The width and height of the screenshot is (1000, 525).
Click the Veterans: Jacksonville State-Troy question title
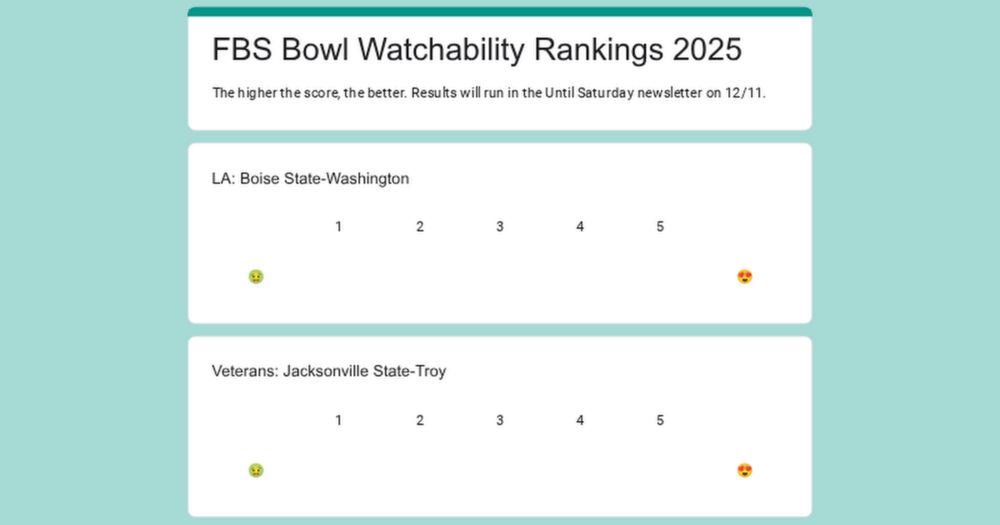328,371
